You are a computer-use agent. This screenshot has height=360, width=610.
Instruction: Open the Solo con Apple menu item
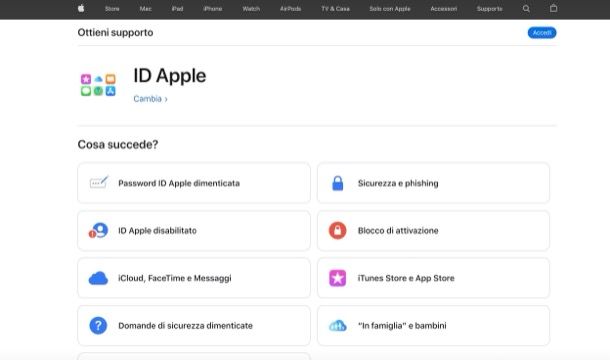[390, 9]
